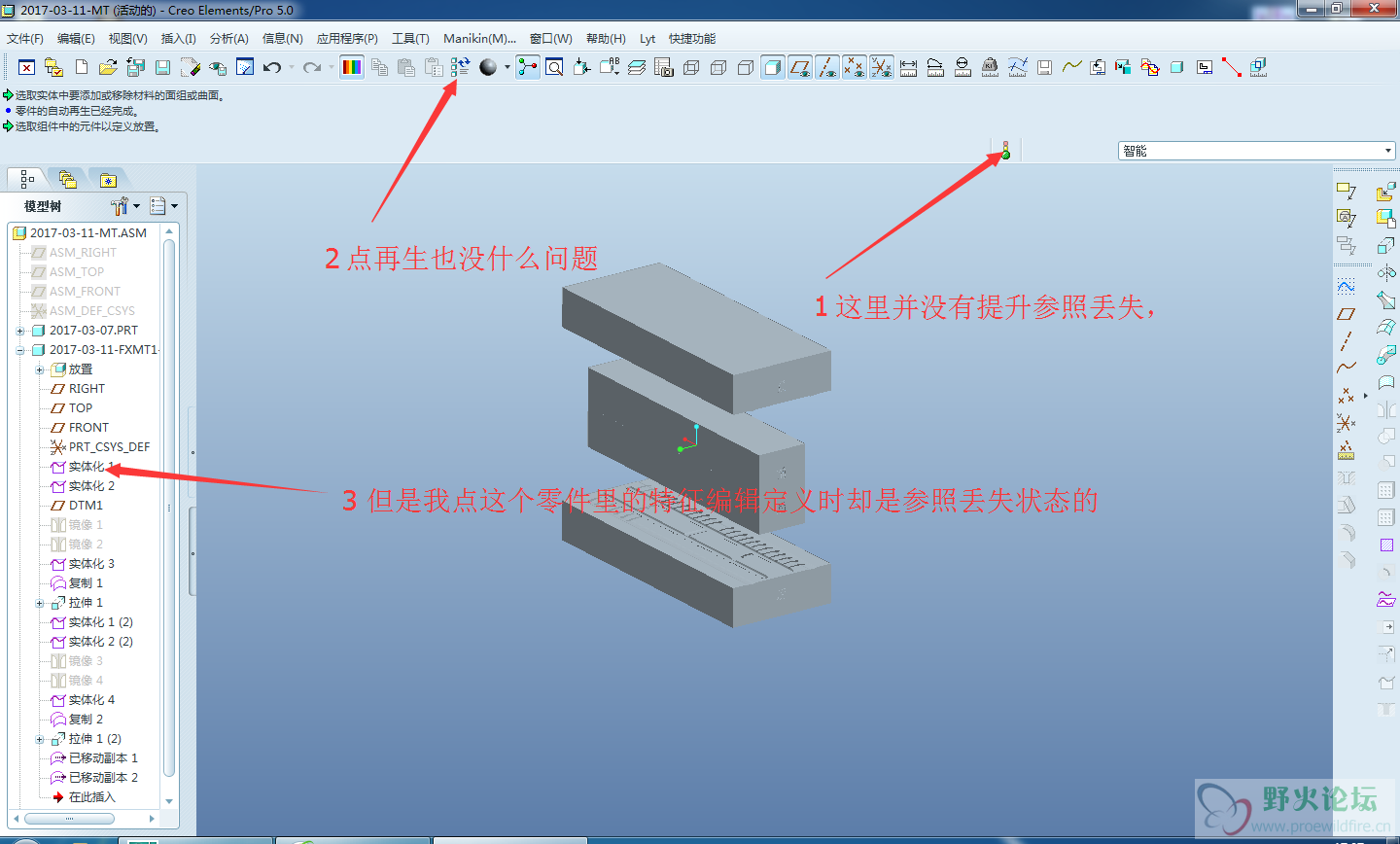This screenshot has height=844, width=1400.
Task: Click the Redo arrow icon
Action: (x=312, y=67)
